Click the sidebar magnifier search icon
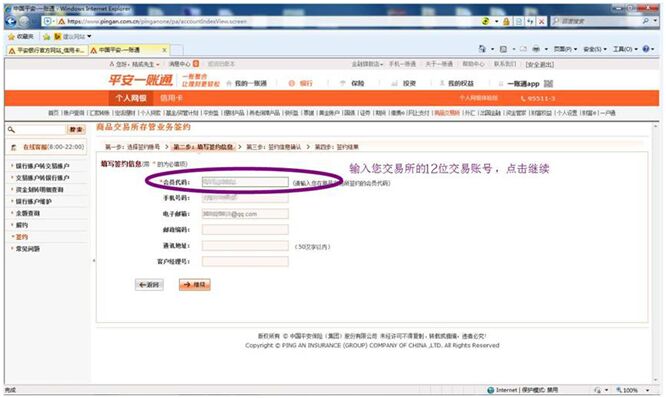This screenshot has height=398, width=666. point(11,130)
